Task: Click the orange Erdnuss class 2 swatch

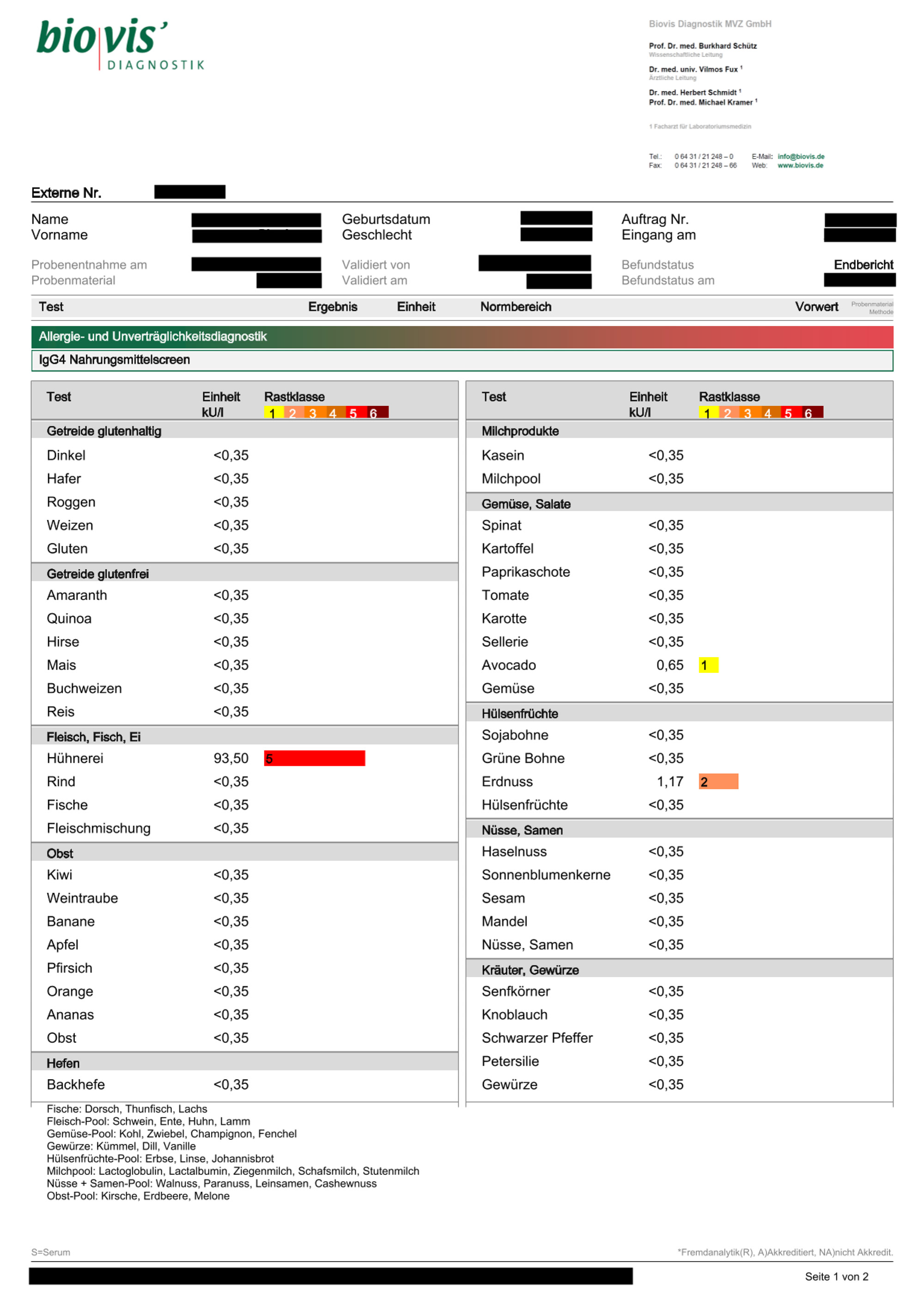Action: point(718,782)
